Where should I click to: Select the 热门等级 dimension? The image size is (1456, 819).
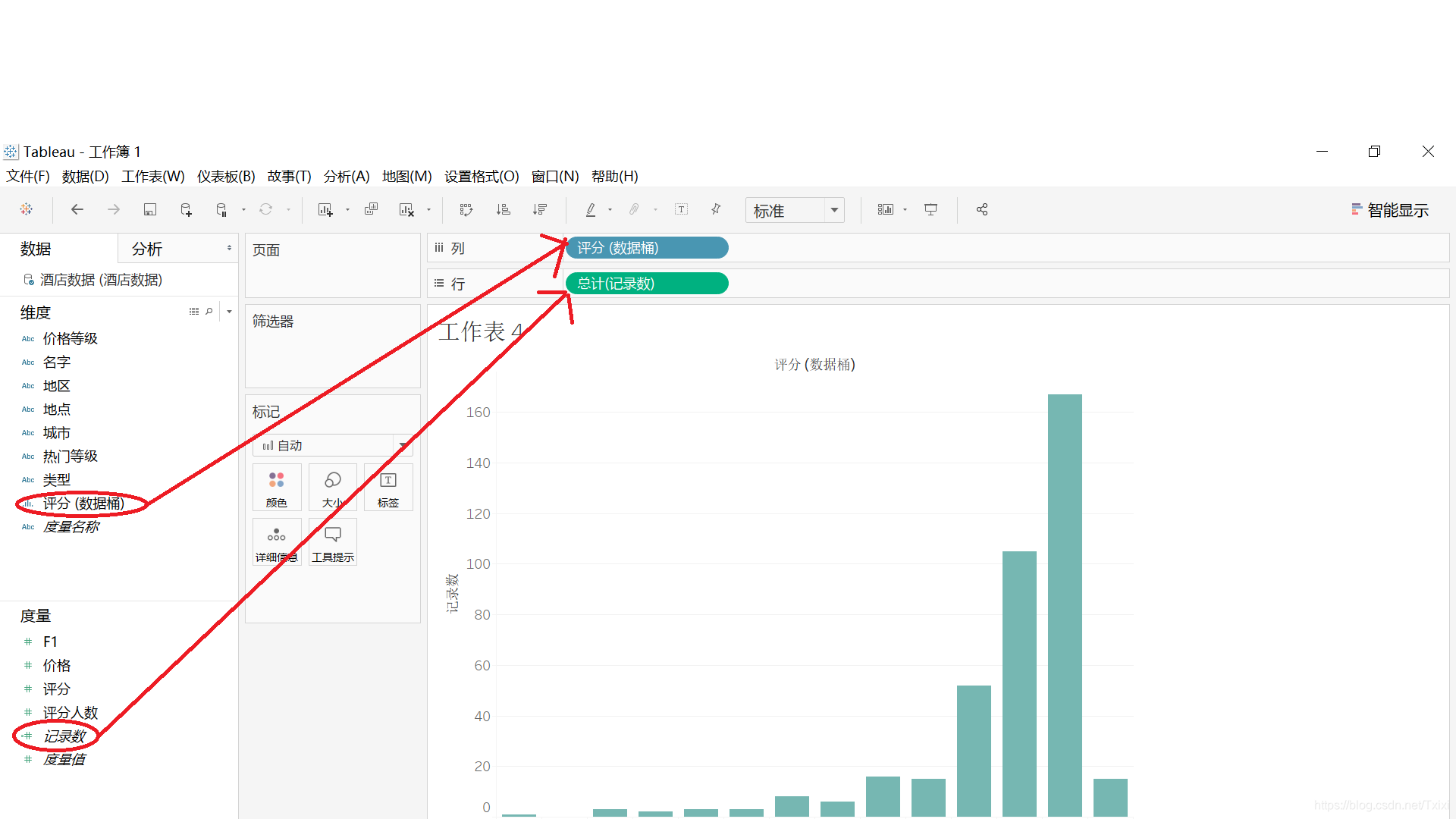pos(71,456)
